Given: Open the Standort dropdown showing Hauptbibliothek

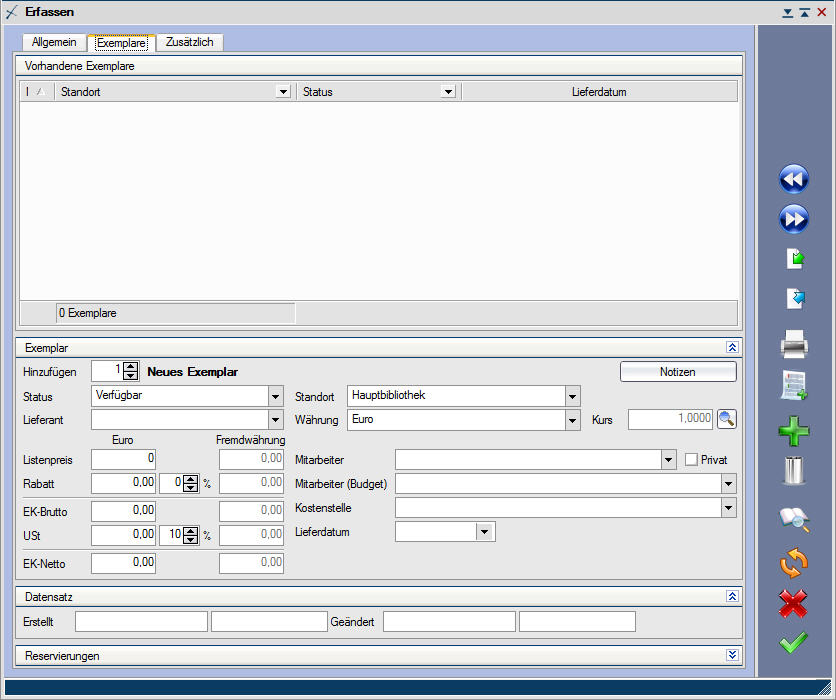Looking at the screenshot, I should click(x=572, y=396).
